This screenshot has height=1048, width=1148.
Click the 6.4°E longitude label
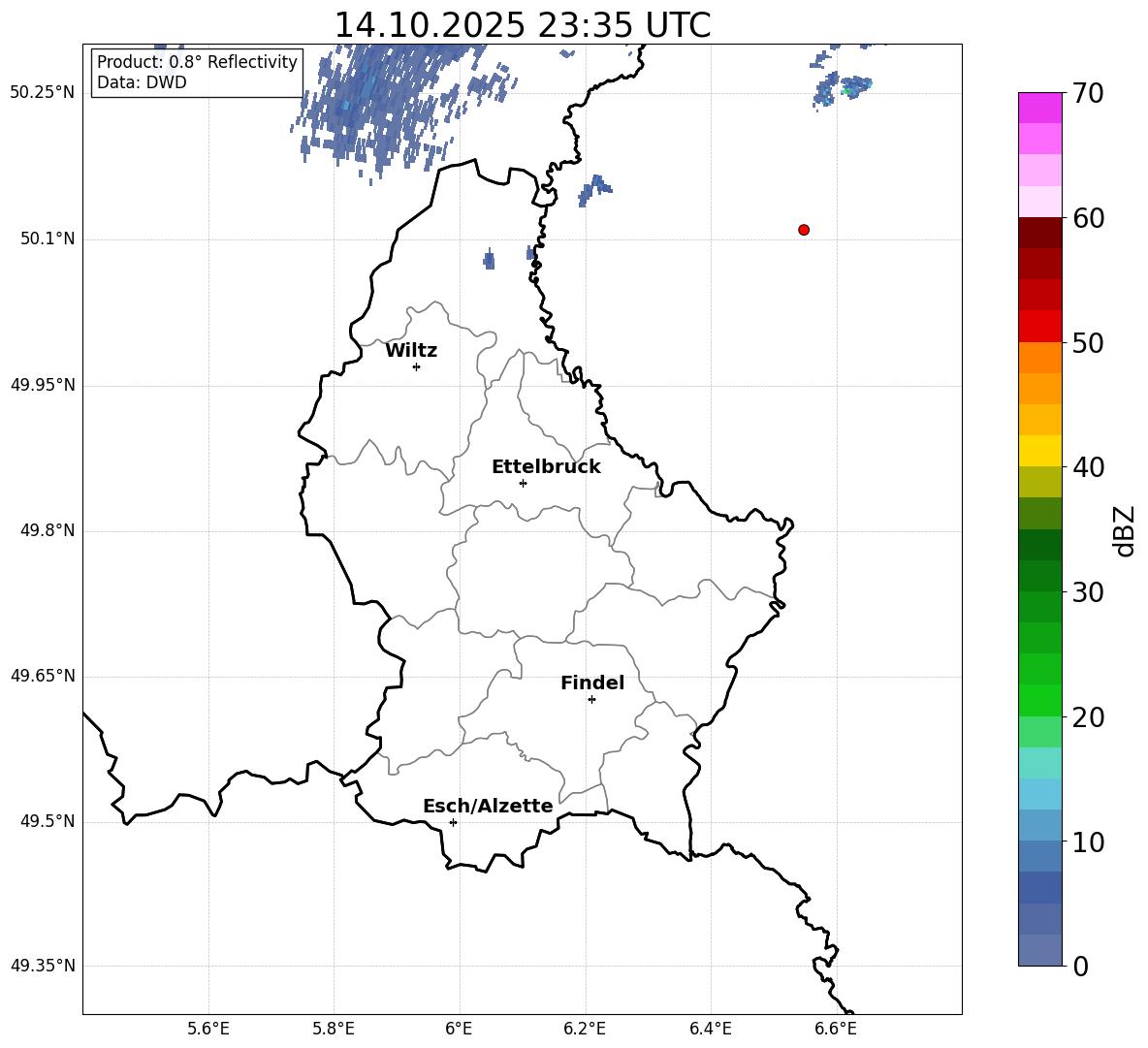coord(710,1029)
